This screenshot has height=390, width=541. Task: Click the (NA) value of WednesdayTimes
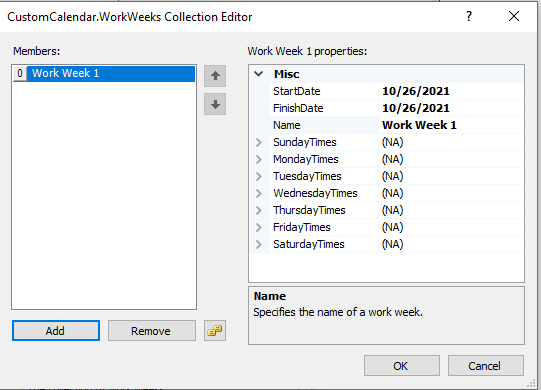click(392, 193)
